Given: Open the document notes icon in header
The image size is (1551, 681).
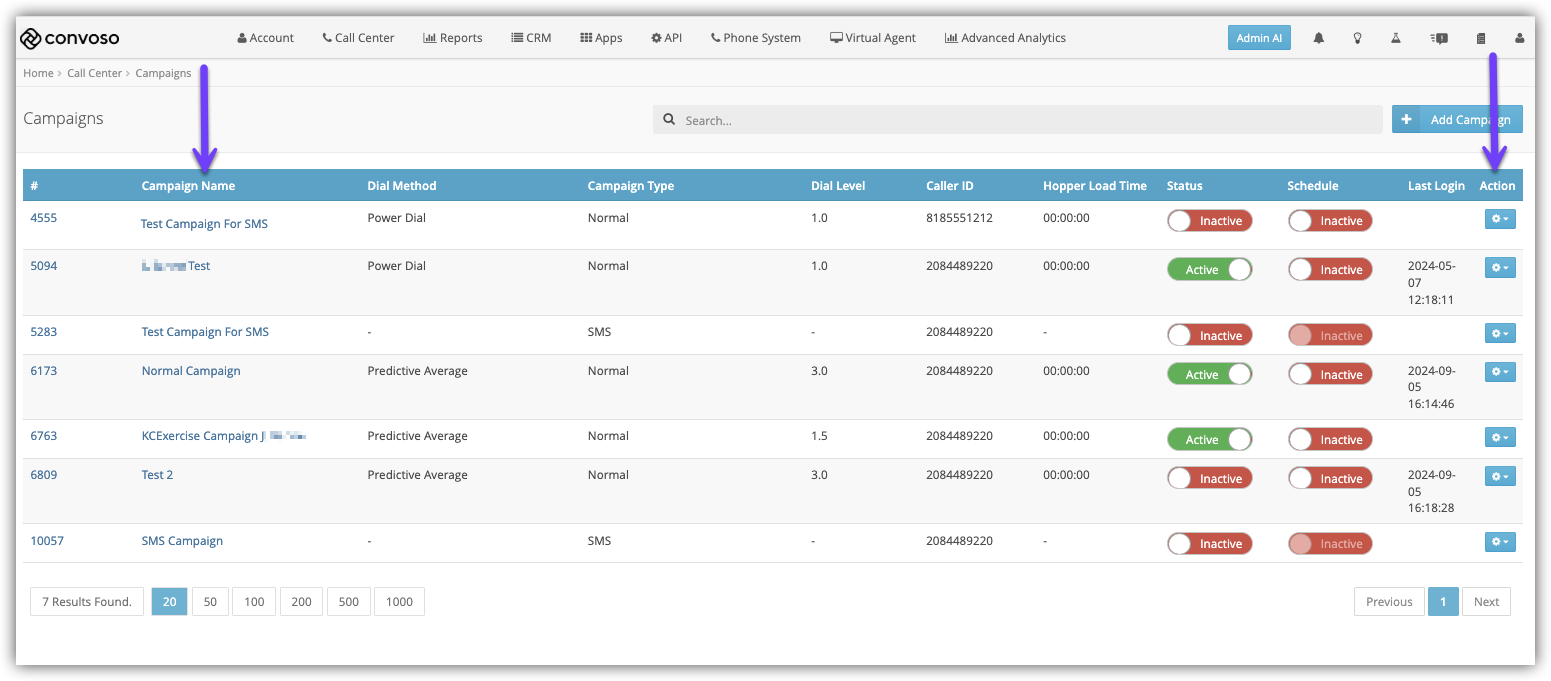Looking at the screenshot, I should 1481,38.
